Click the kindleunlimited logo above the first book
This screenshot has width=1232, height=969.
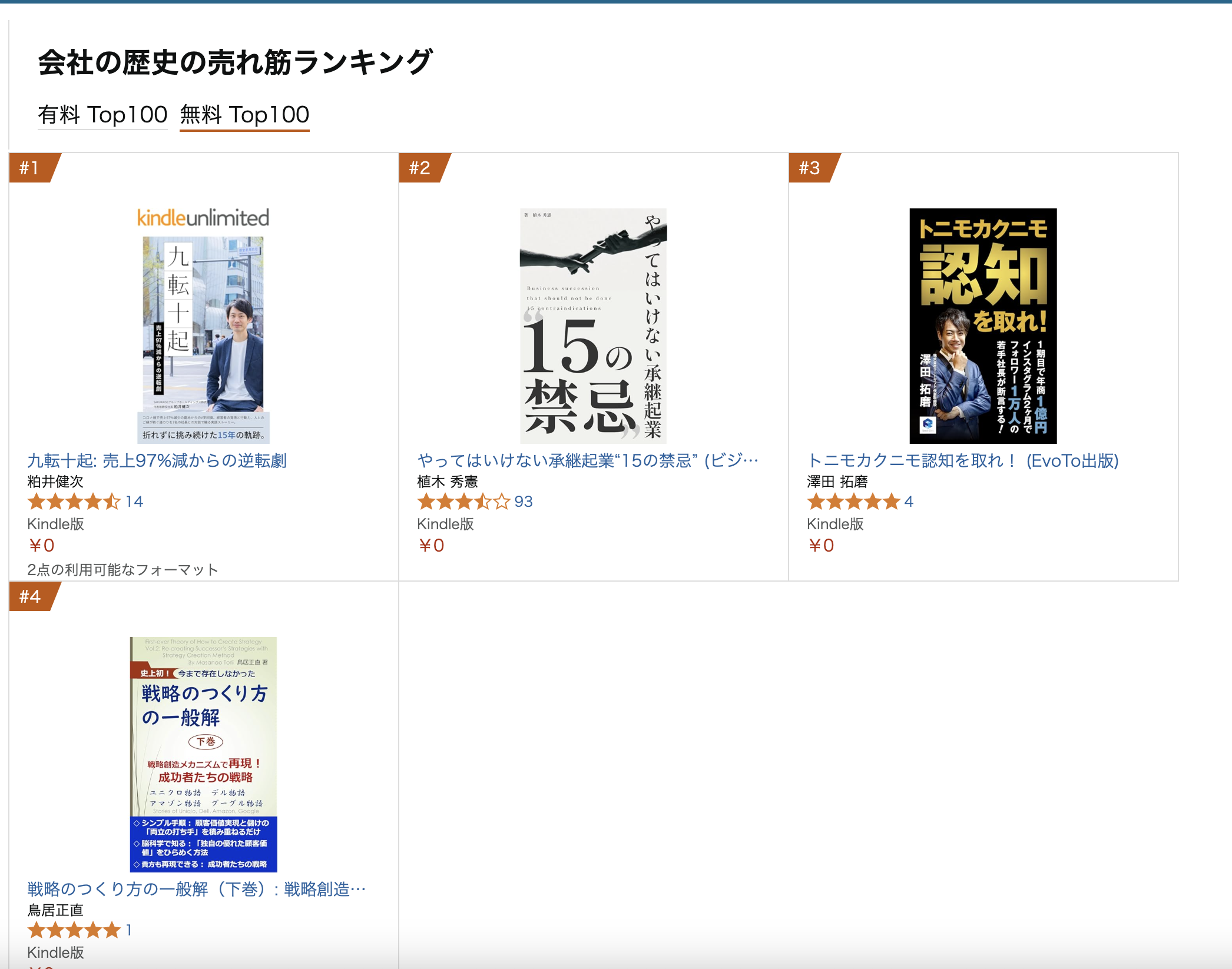203,218
